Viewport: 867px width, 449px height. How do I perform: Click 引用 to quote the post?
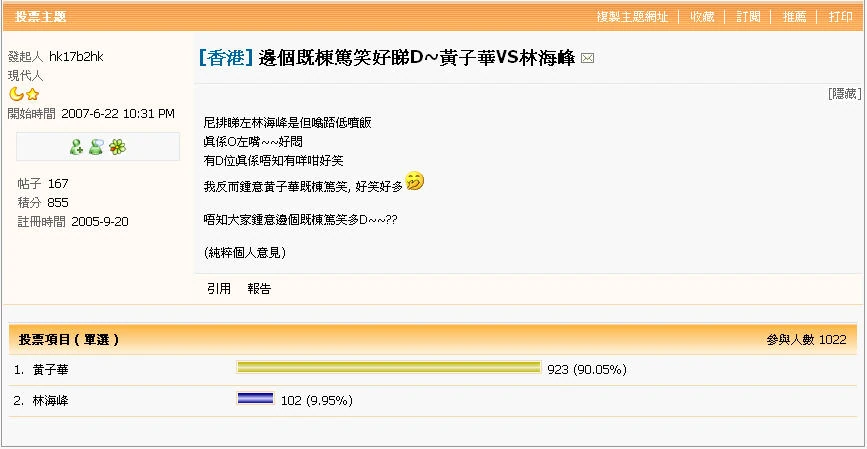point(219,288)
